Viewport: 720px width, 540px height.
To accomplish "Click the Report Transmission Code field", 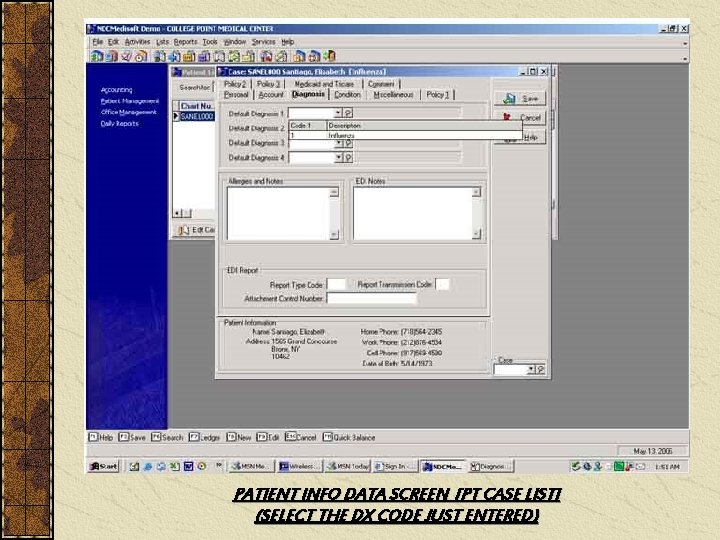I will tap(442, 284).
